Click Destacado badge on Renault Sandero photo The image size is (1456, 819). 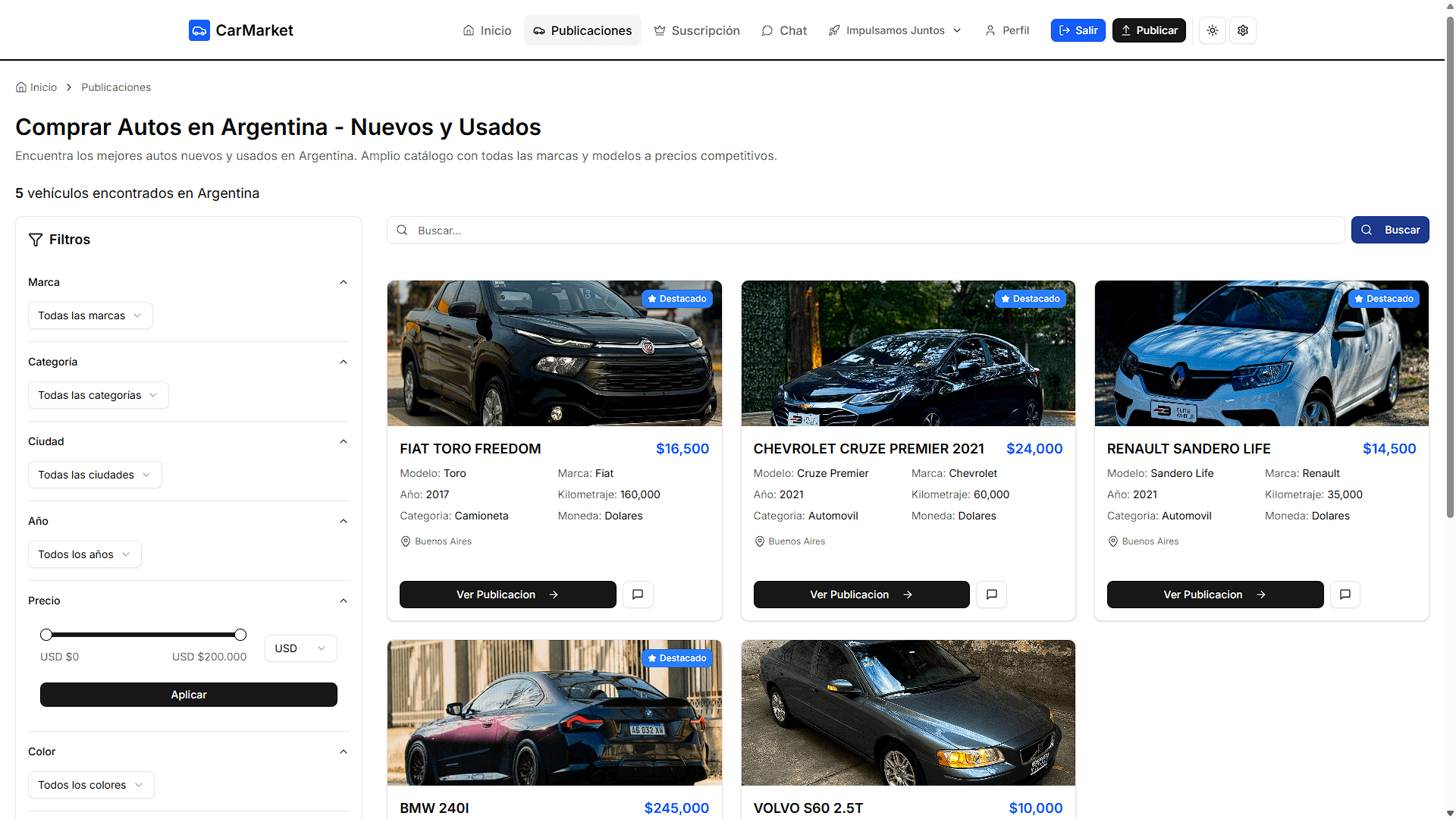point(1384,299)
